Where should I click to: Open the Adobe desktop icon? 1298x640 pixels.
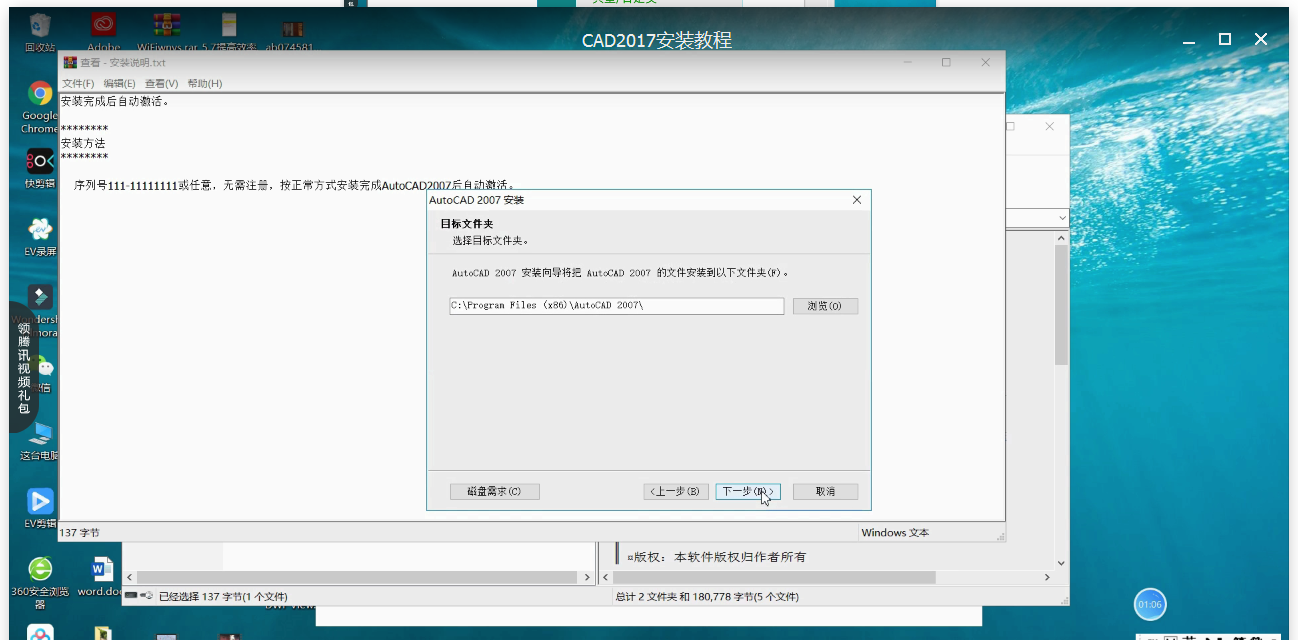click(x=103, y=25)
